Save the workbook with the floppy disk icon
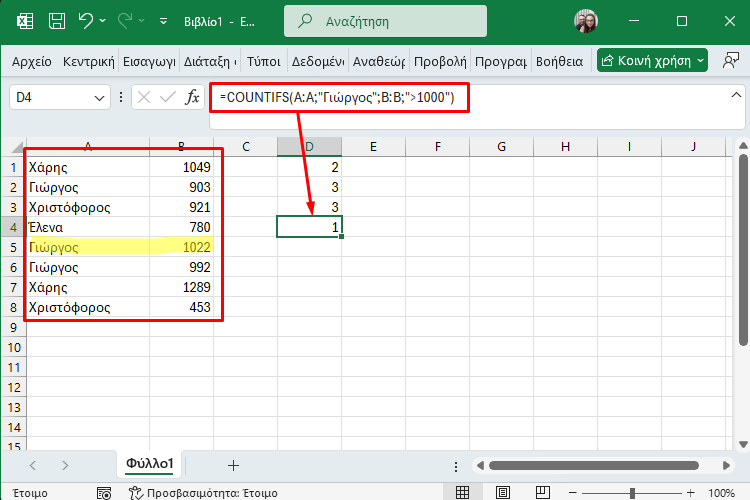The height and width of the screenshot is (500, 750). pyautogui.click(x=57, y=22)
